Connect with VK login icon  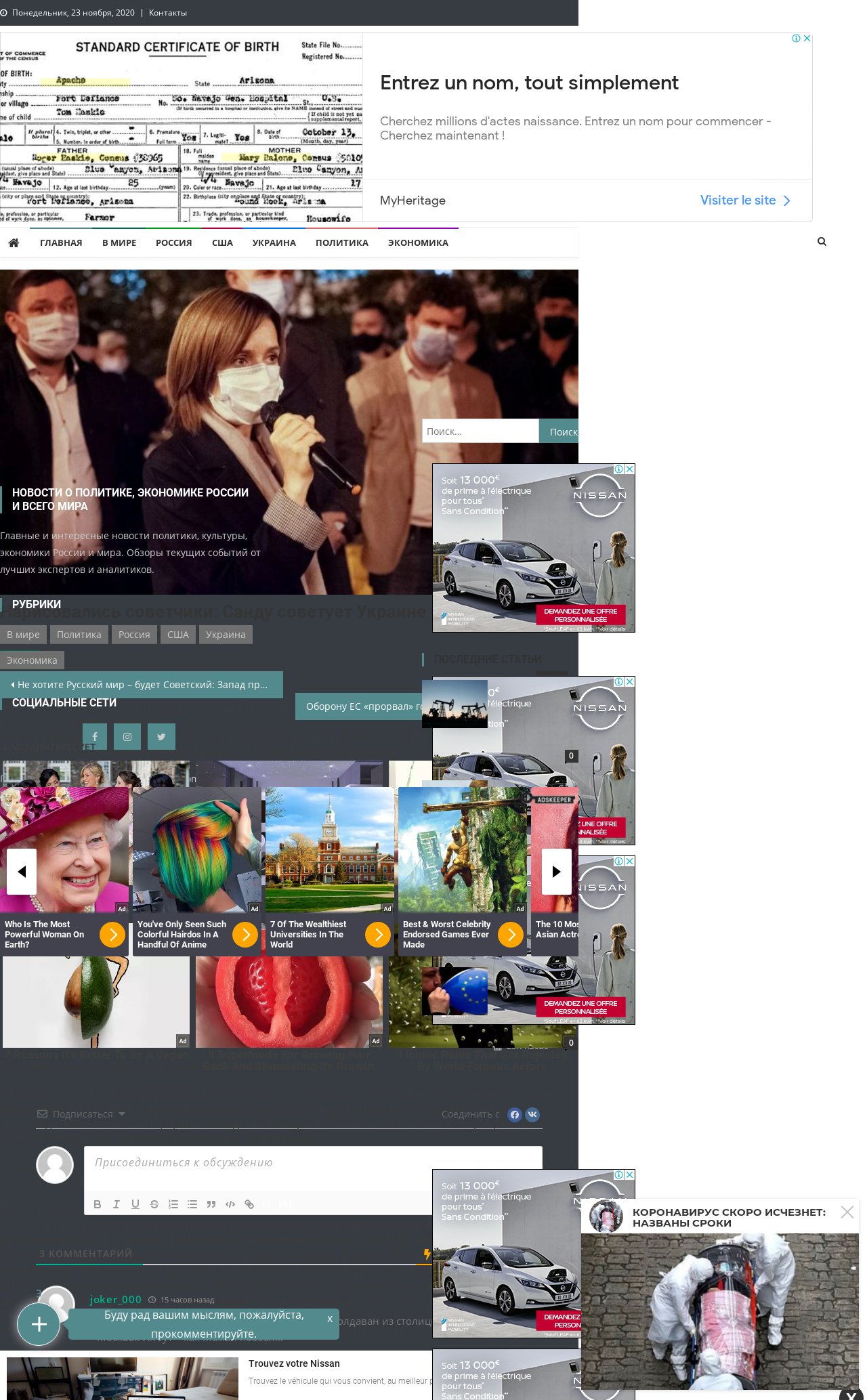coord(532,1114)
